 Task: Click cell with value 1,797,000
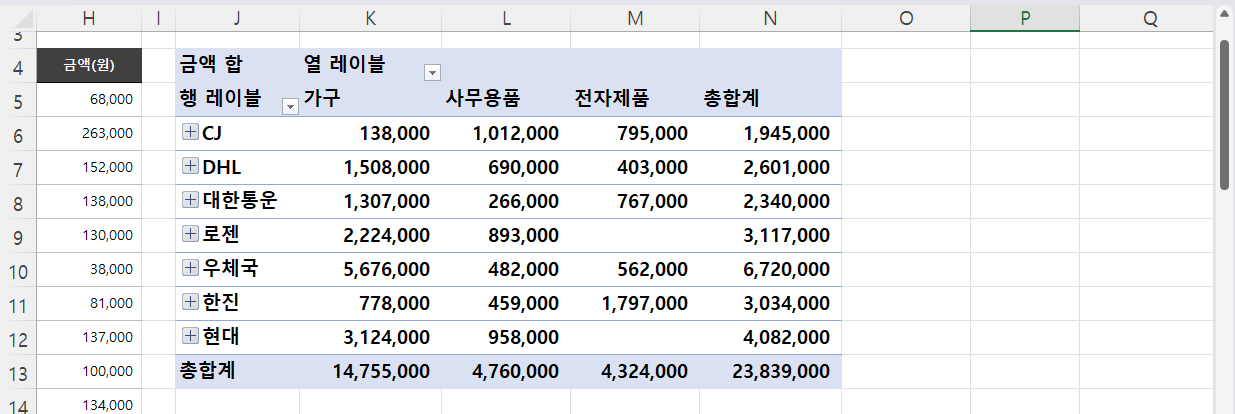tap(635, 303)
